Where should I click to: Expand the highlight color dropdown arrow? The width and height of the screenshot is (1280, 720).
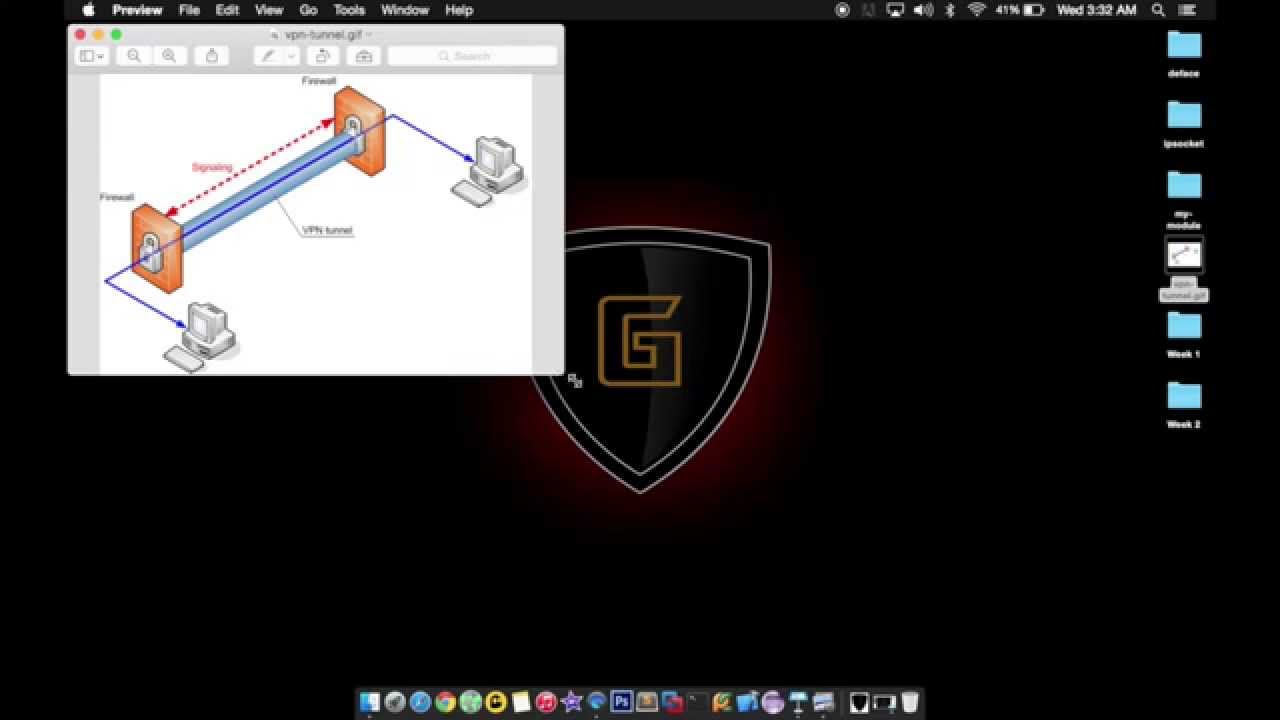[291, 56]
